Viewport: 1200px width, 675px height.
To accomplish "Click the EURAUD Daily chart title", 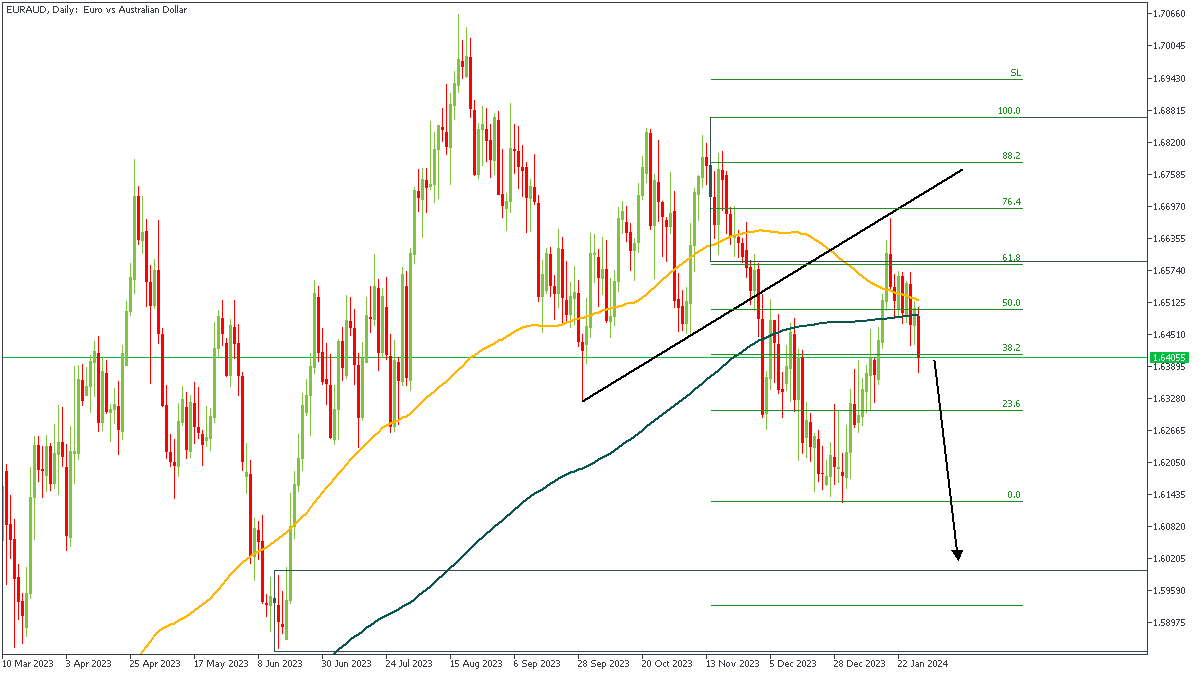I will [95, 10].
